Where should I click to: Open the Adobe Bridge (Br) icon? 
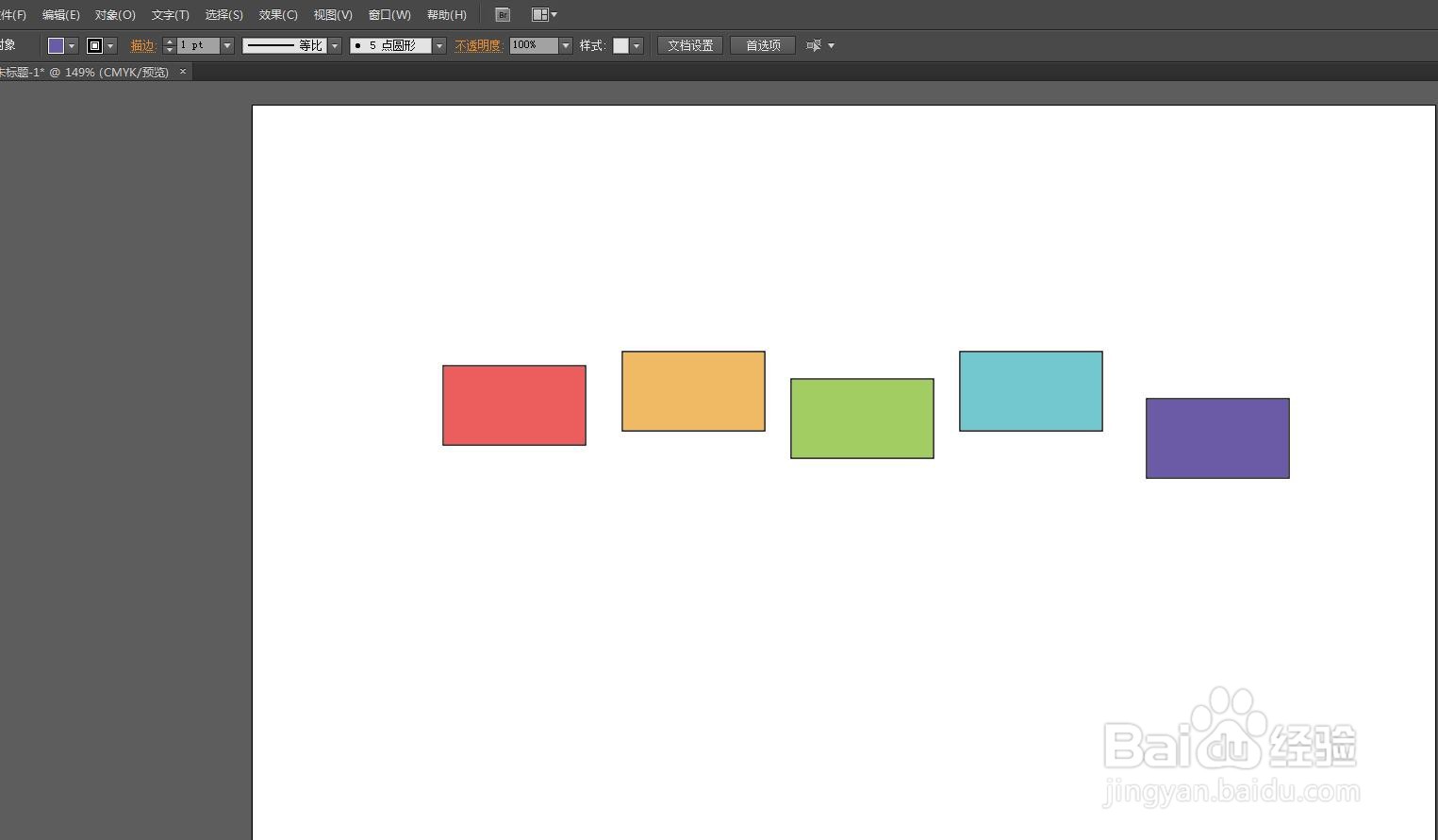pos(503,15)
